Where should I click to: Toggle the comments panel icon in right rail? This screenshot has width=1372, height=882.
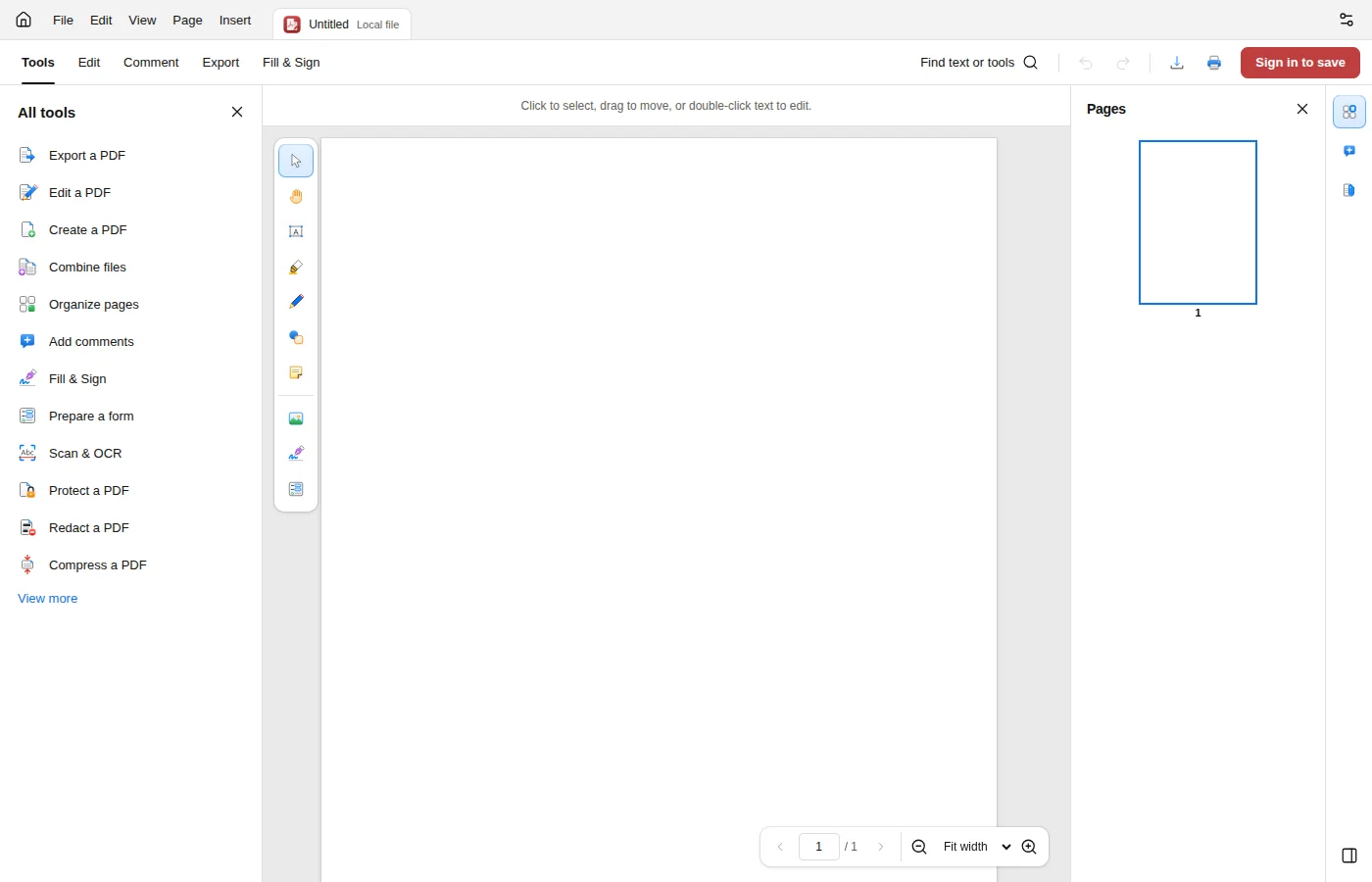(x=1349, y=151)
